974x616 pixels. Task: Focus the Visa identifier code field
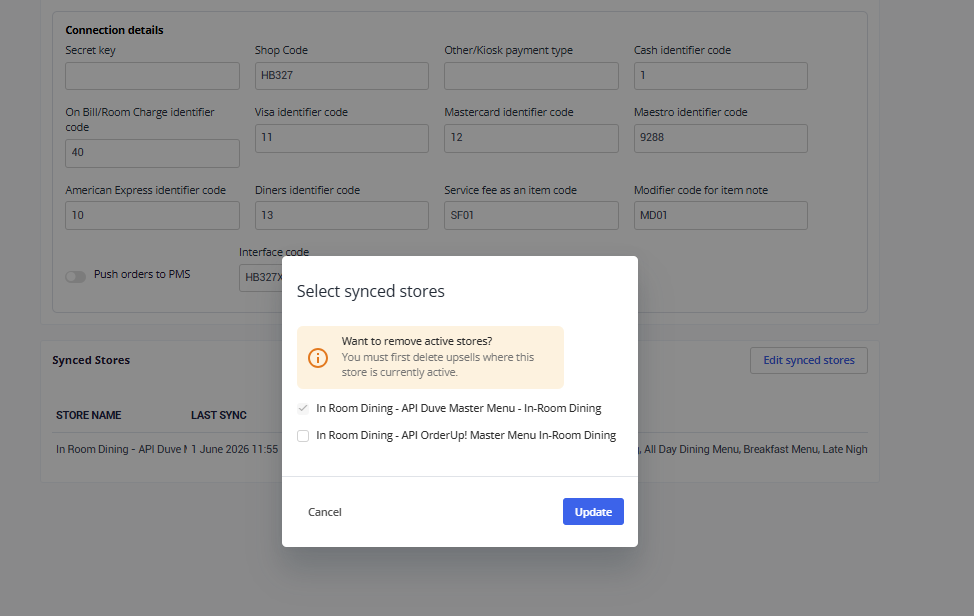point(342,138)
